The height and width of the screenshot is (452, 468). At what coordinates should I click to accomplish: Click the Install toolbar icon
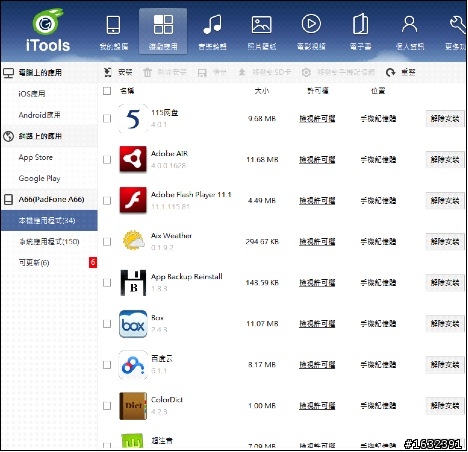[x=107, y=72]
